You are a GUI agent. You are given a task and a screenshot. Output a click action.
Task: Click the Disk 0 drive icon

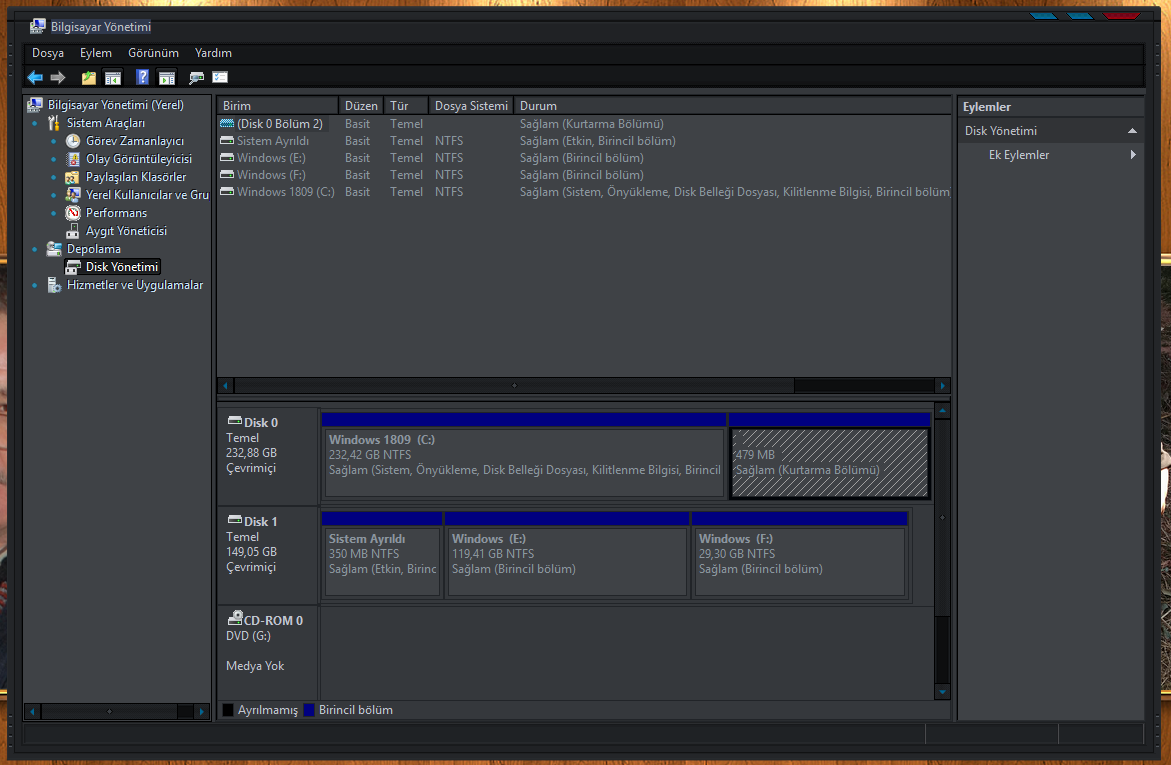(234, 421)
